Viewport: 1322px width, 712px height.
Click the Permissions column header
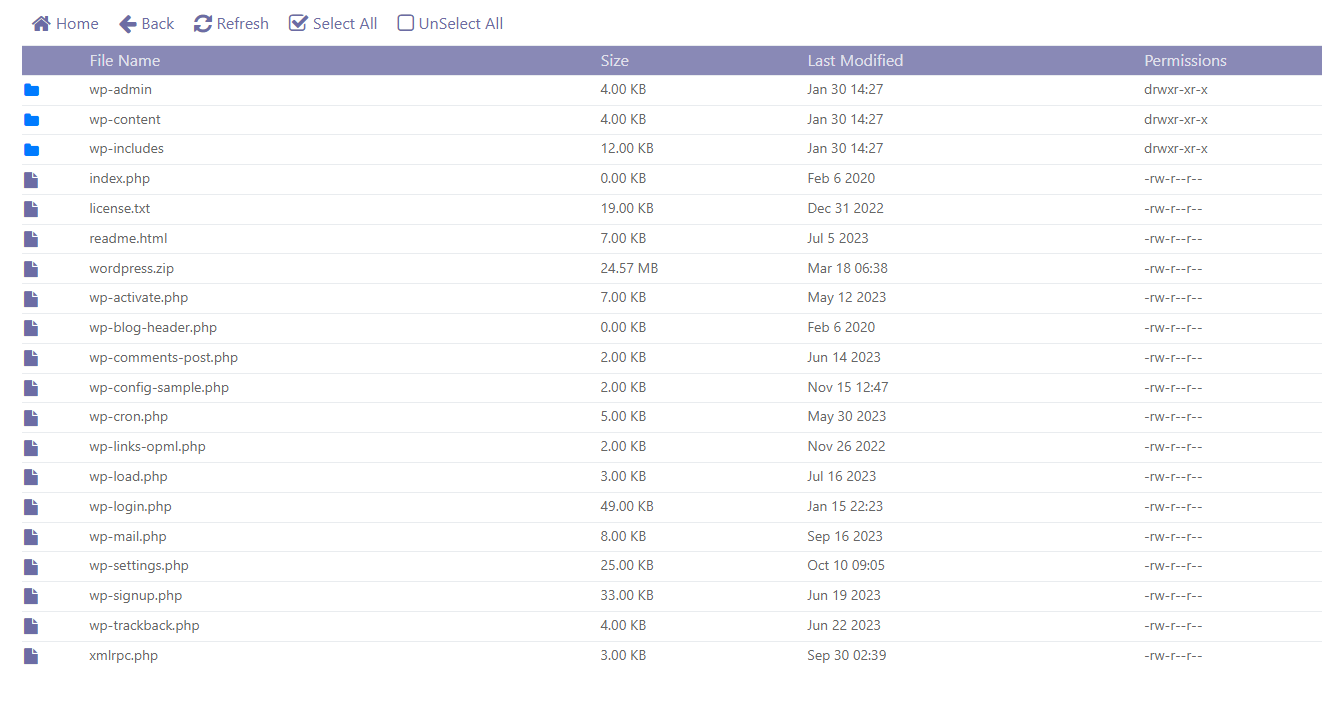1185,61
